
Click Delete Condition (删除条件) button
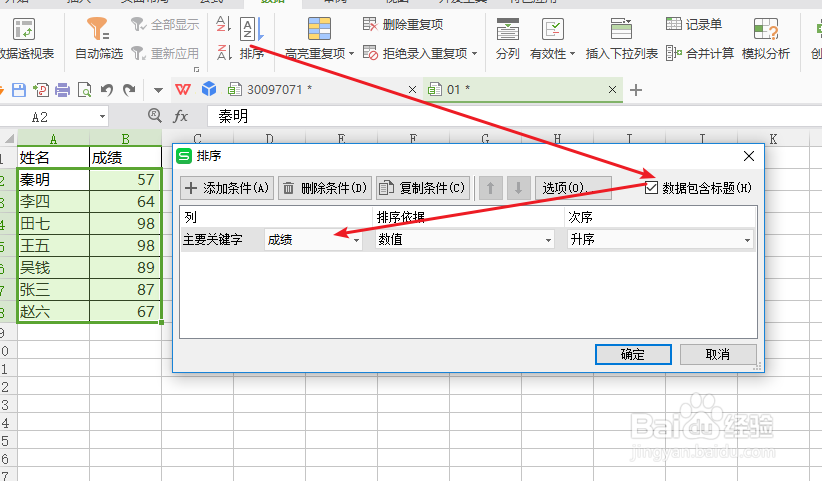tap(325, 188)
